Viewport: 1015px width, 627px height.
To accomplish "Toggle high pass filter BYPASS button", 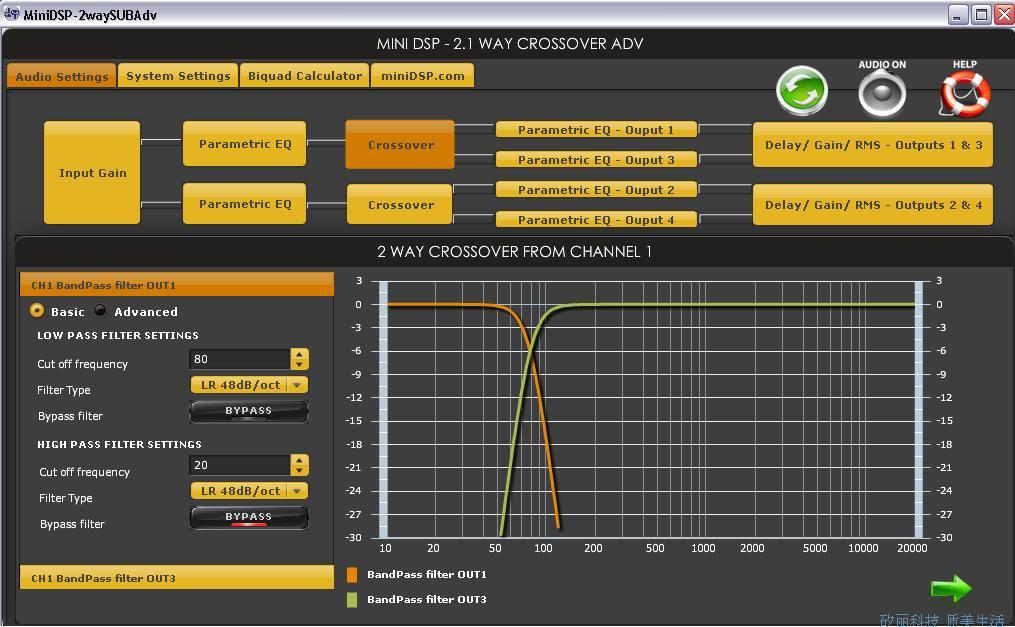I will [x=249, y=517].
